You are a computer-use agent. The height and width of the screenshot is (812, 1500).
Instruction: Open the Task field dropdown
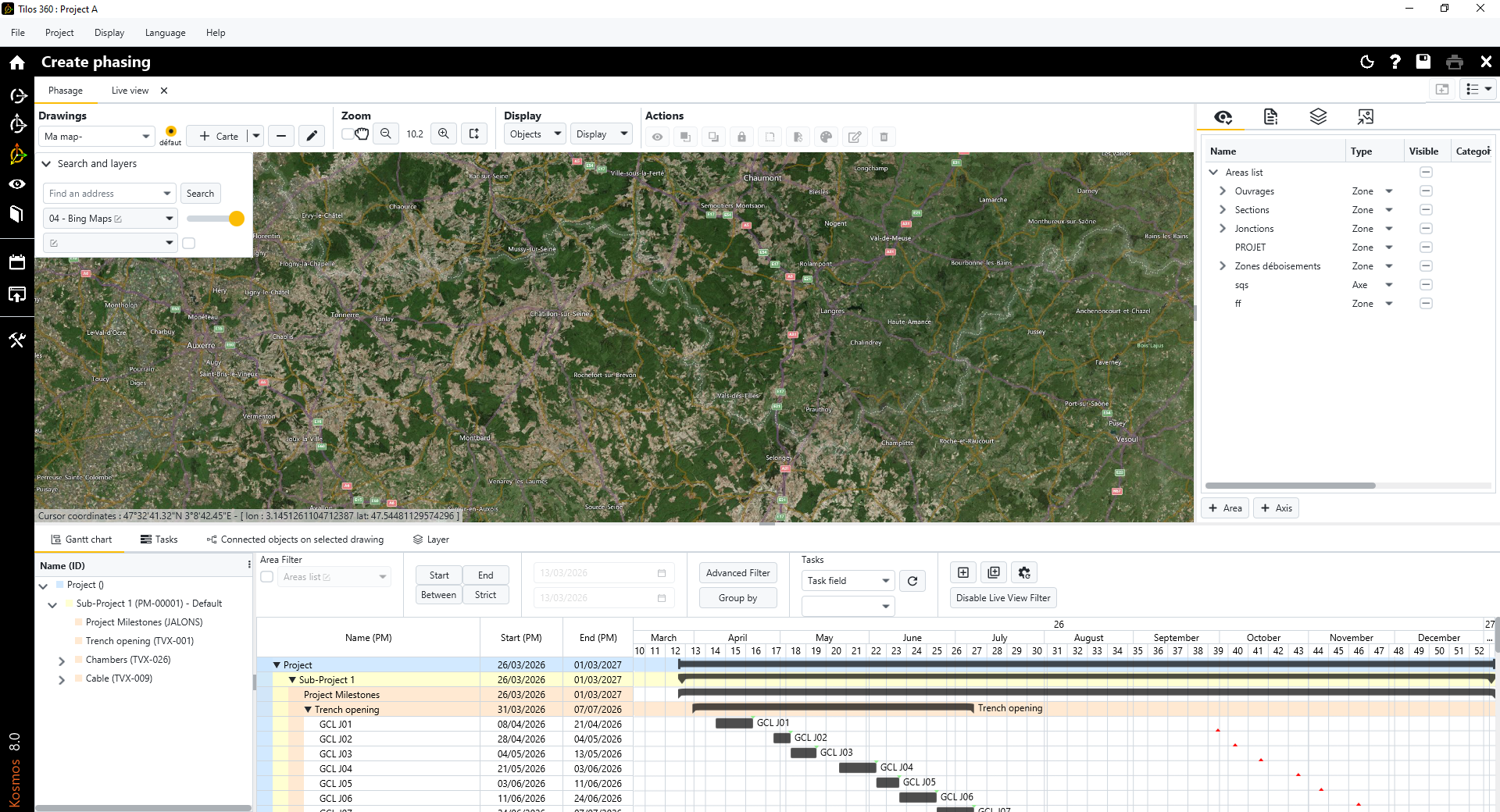[848, 581]
